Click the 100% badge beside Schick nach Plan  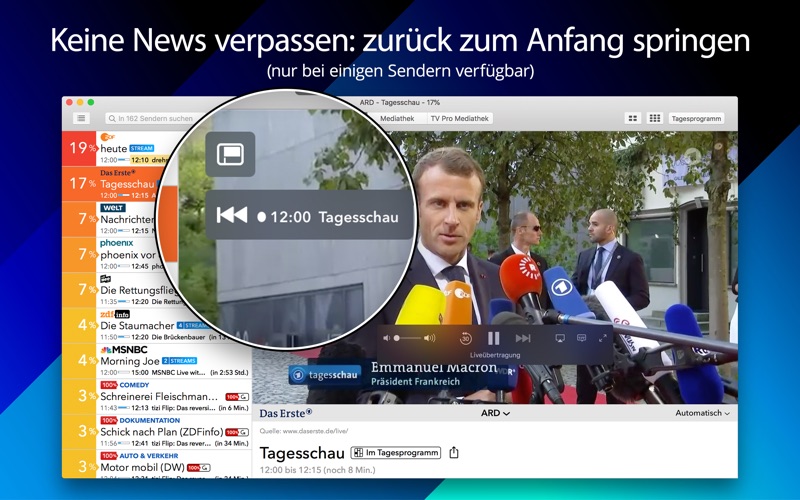237,432
